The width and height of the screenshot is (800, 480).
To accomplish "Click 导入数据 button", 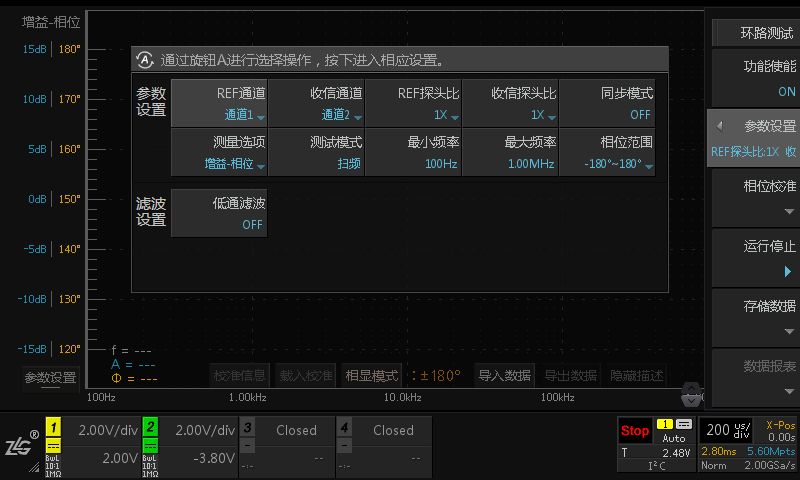I will point(505,376).
